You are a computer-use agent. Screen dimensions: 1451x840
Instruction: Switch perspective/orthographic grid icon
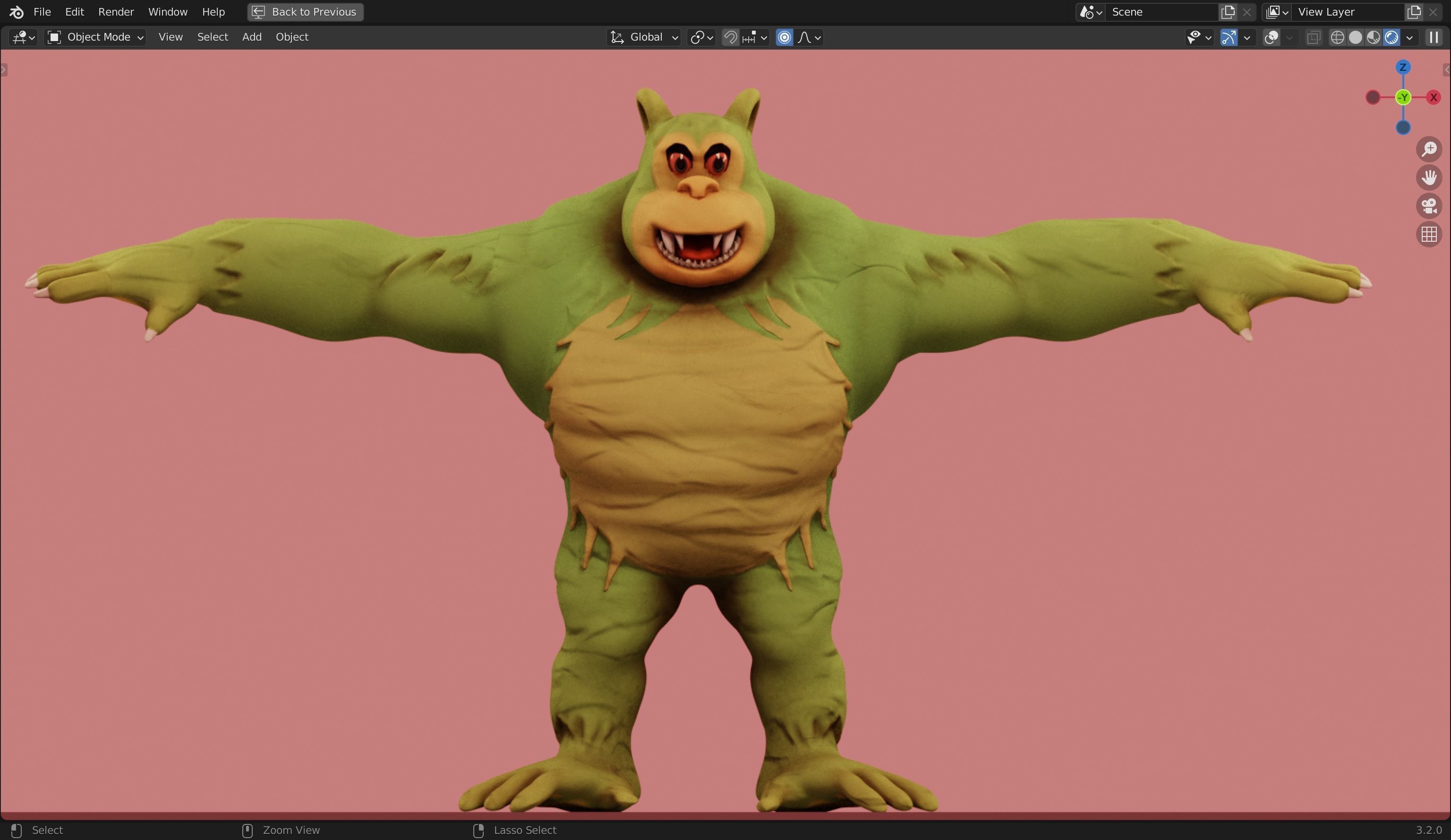tap(1429, 234)
